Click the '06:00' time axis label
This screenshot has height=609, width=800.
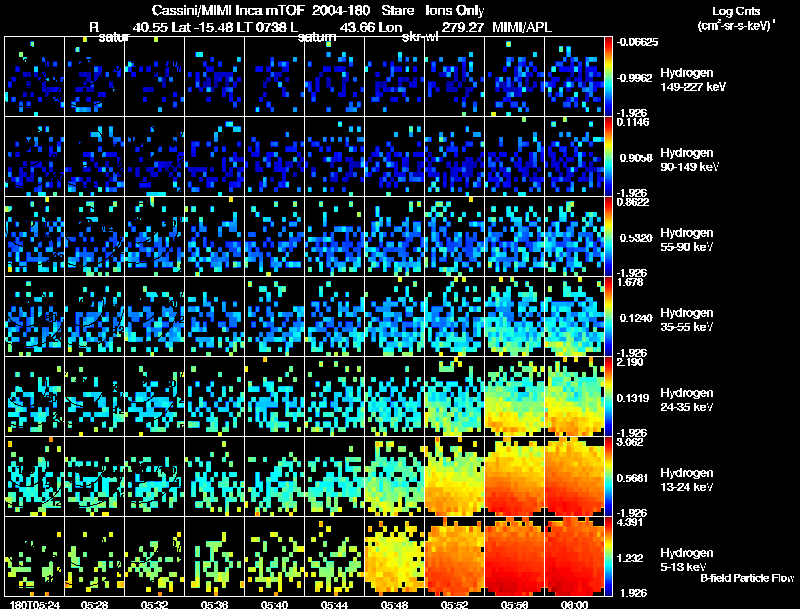pyautogui.click(x=574, y=604)
